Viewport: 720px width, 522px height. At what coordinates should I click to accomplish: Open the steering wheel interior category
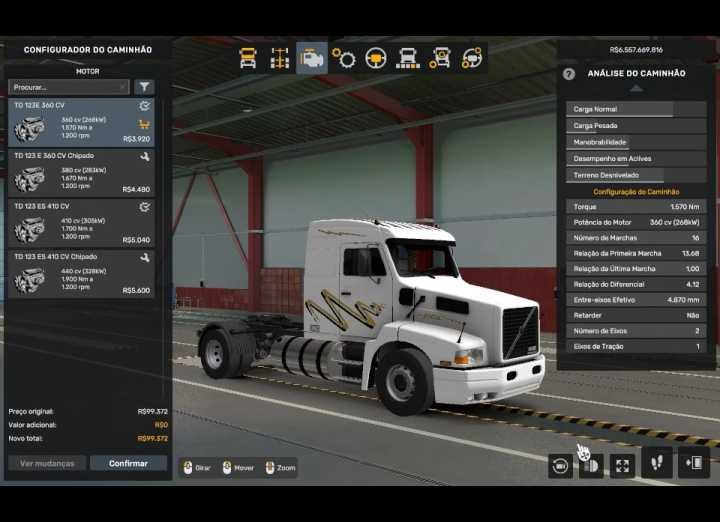[376, 58]
